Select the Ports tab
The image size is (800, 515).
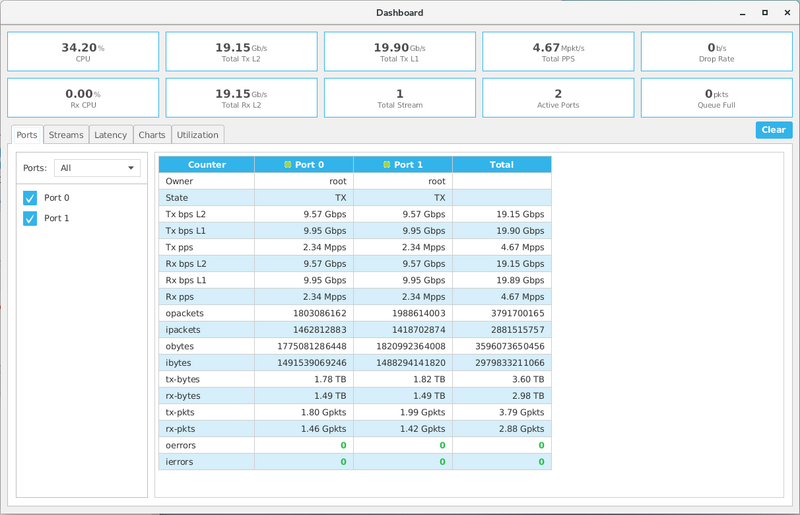coord(27,135)
